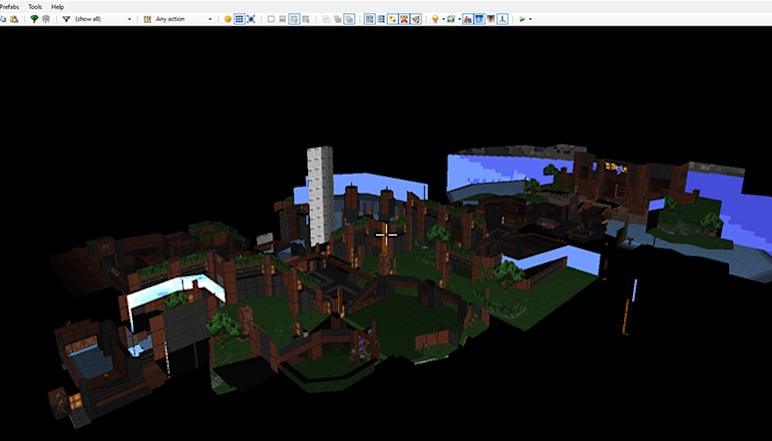Screen dimensions: 772x441
Task: Expand the green model icon's dropdown arrow
Action: click(459, 19)
